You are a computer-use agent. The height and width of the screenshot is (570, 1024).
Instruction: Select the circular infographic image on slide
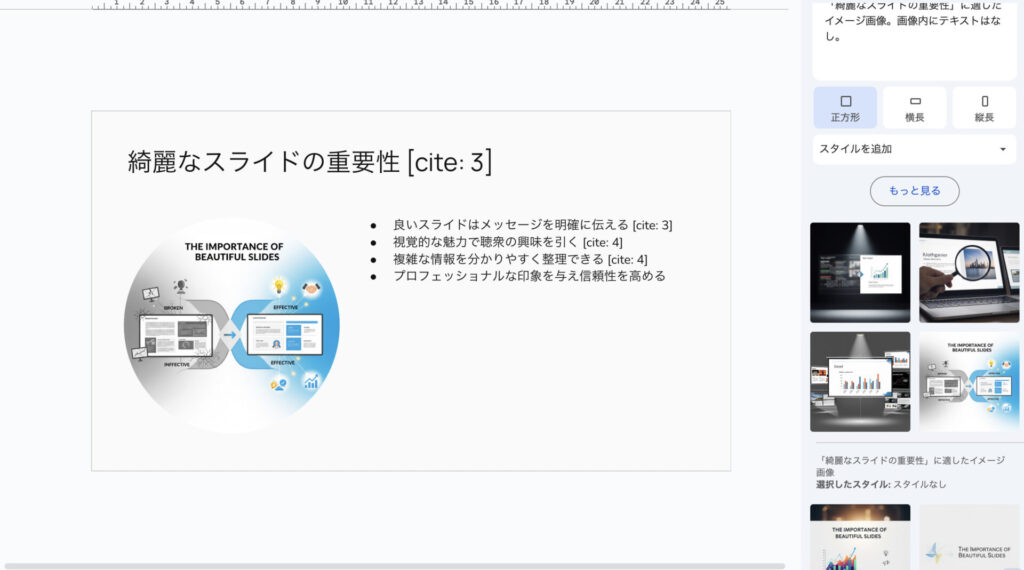(x=232, y=325)
